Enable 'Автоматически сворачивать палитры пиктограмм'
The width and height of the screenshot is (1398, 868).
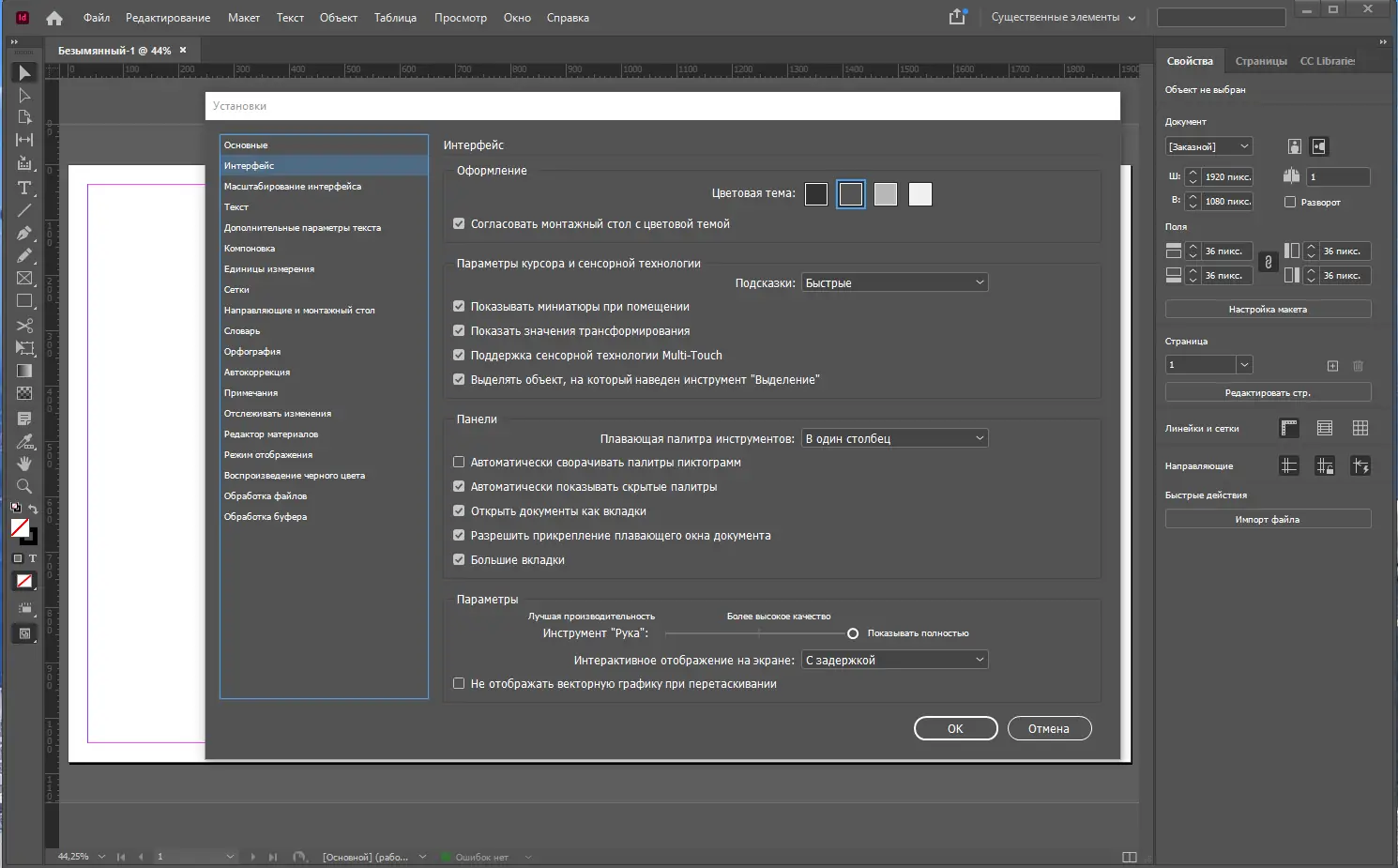point(459,462)
